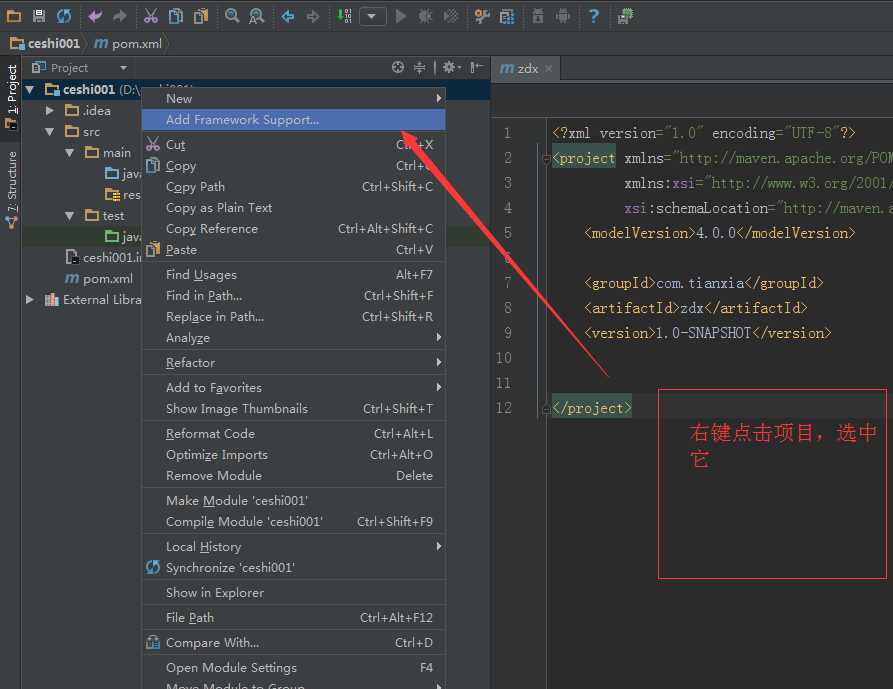Select ceshi001.iml file in project tree
The height and width of the screenshot is (689, 893).
tap(103, 257)
